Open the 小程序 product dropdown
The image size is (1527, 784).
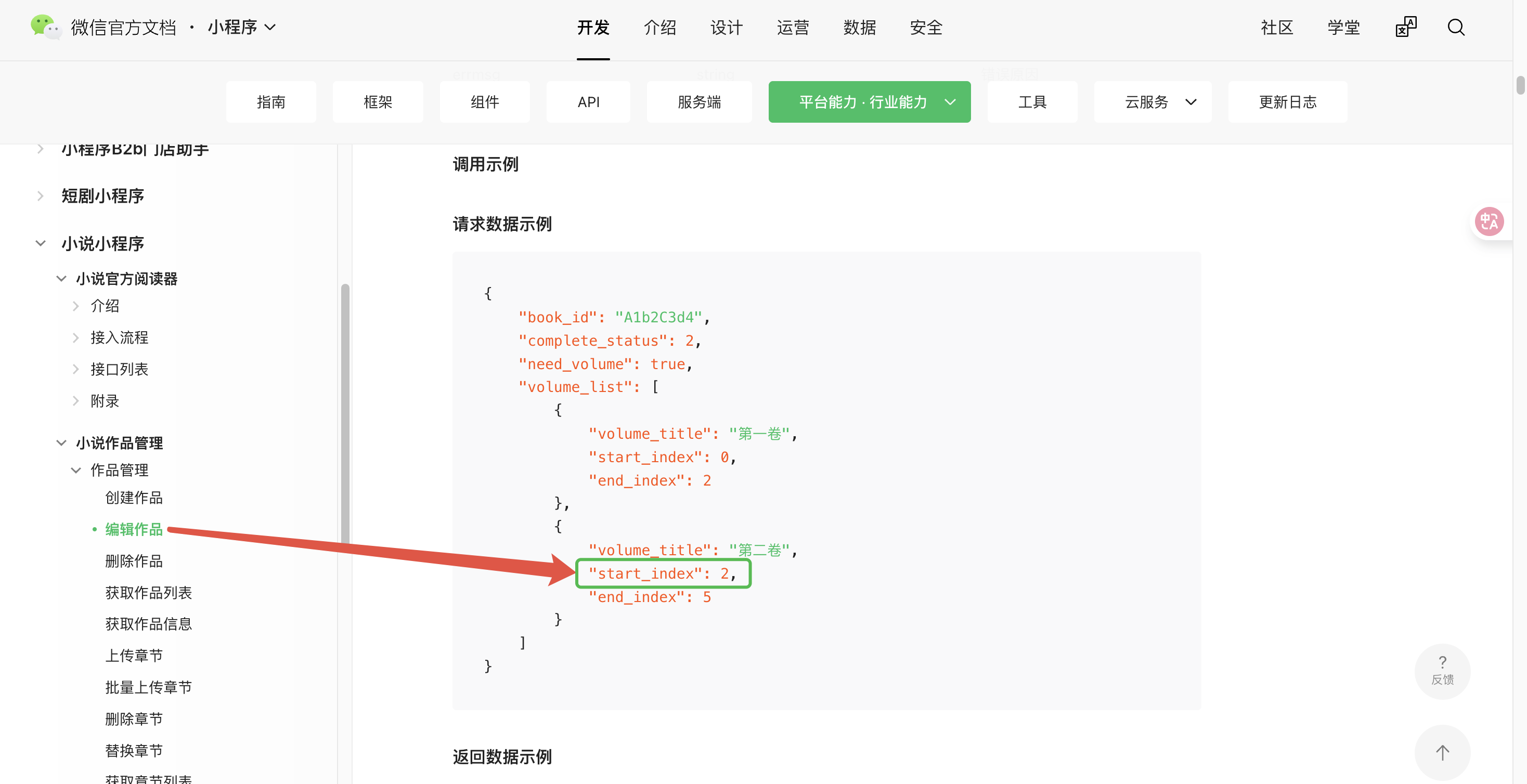coord(242,27)
